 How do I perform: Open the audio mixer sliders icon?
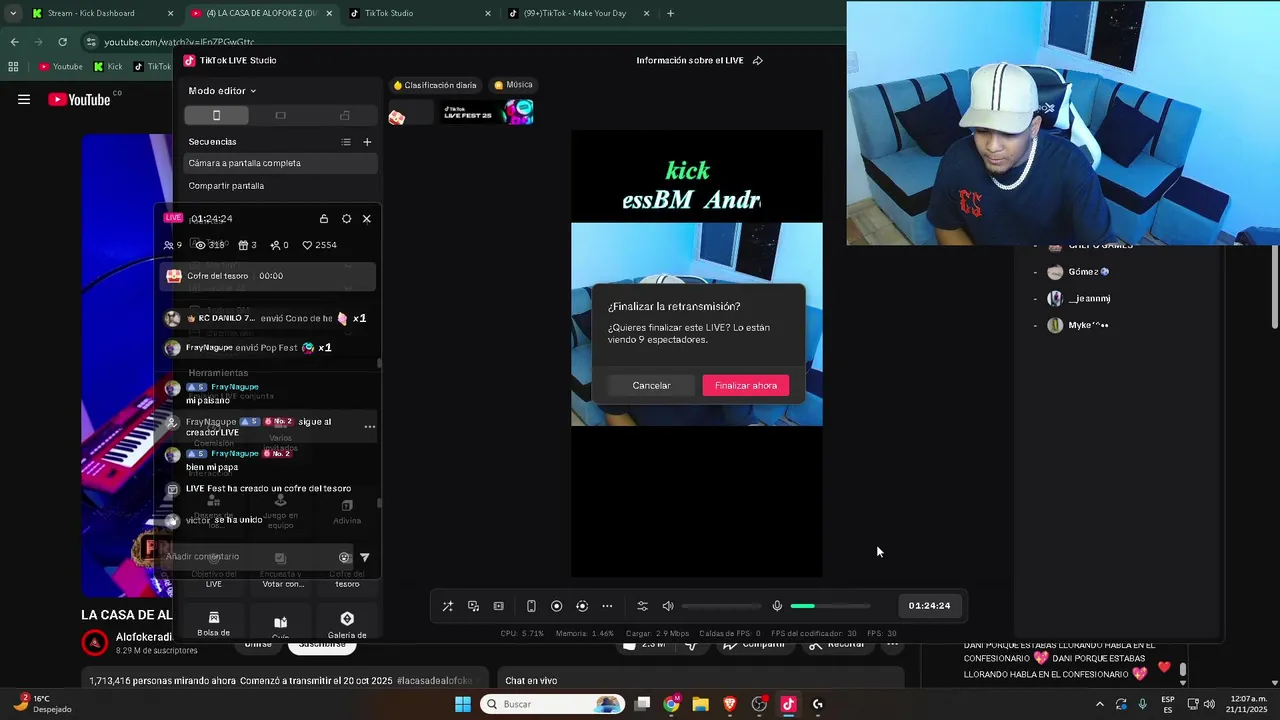click(x=642, y=606)
